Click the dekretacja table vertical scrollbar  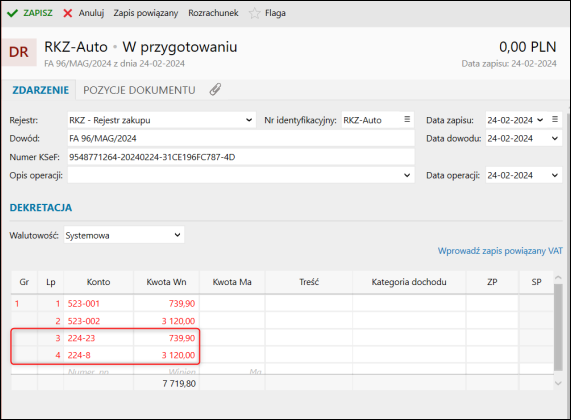[558, 327]
